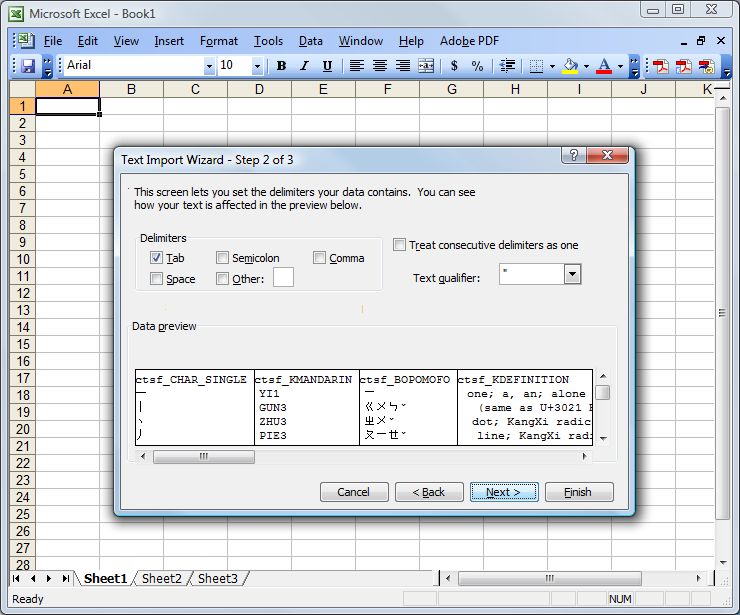The height and width of the screenshot is (615, 740).
Task: Click the worksheet horizontal scrollbar thumb
Action: coord(549,578)
